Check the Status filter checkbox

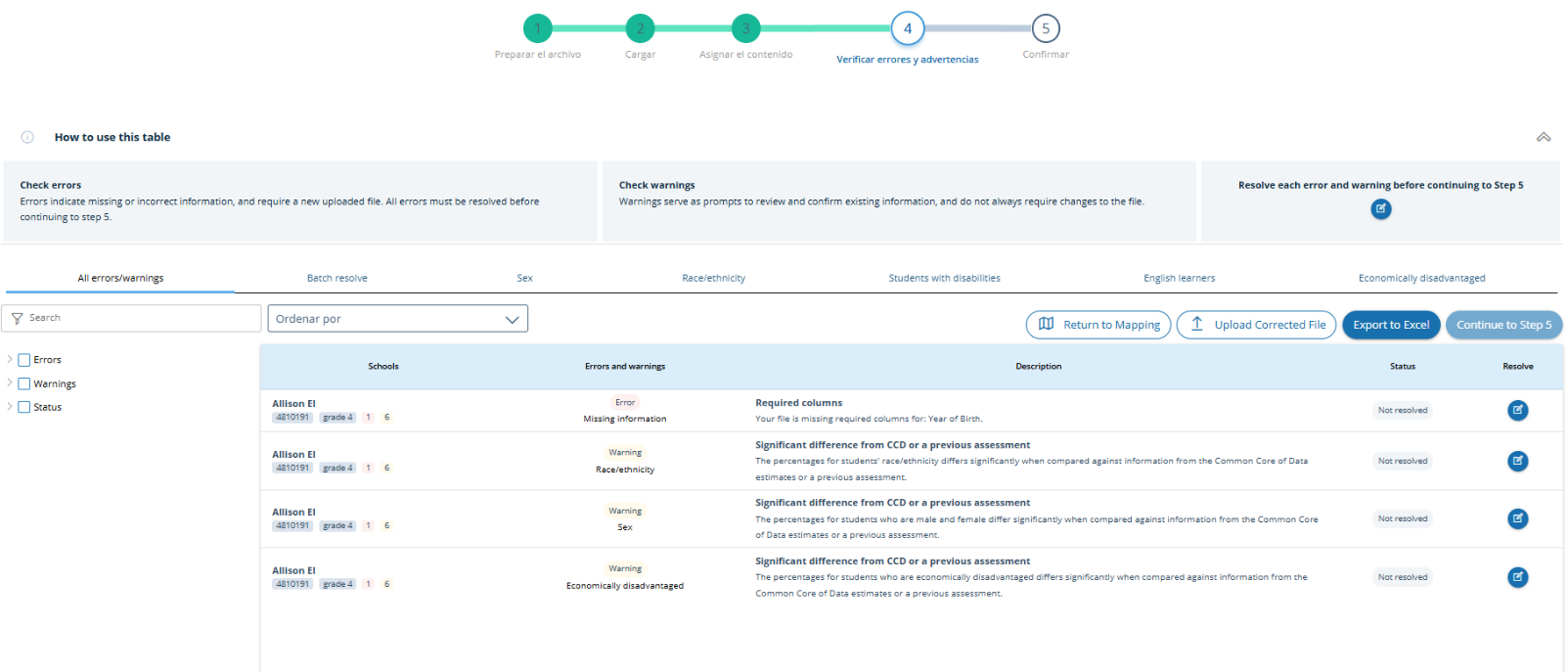[24, 407]
